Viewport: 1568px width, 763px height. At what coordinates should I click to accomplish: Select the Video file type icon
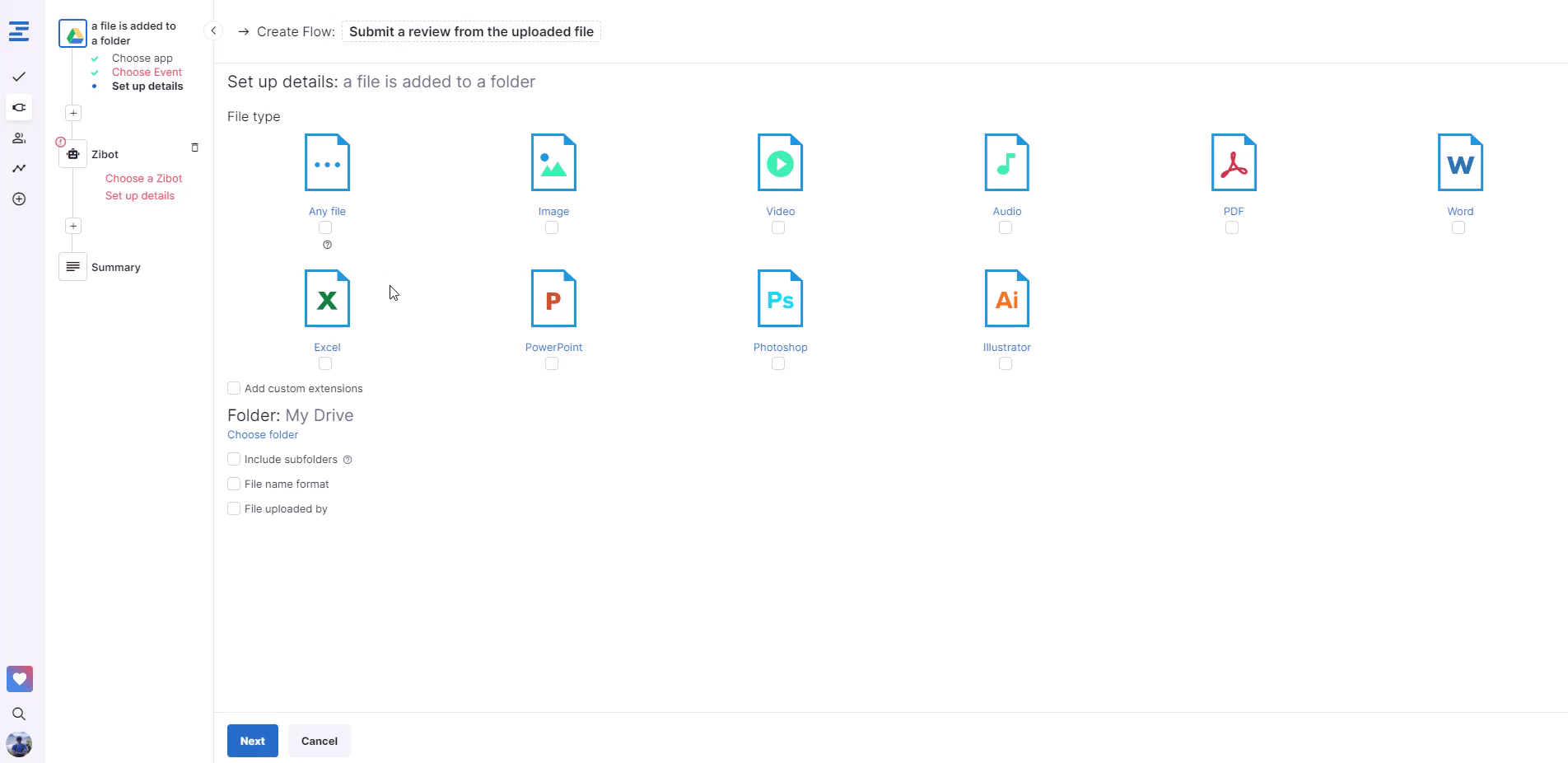click(780, 163)
